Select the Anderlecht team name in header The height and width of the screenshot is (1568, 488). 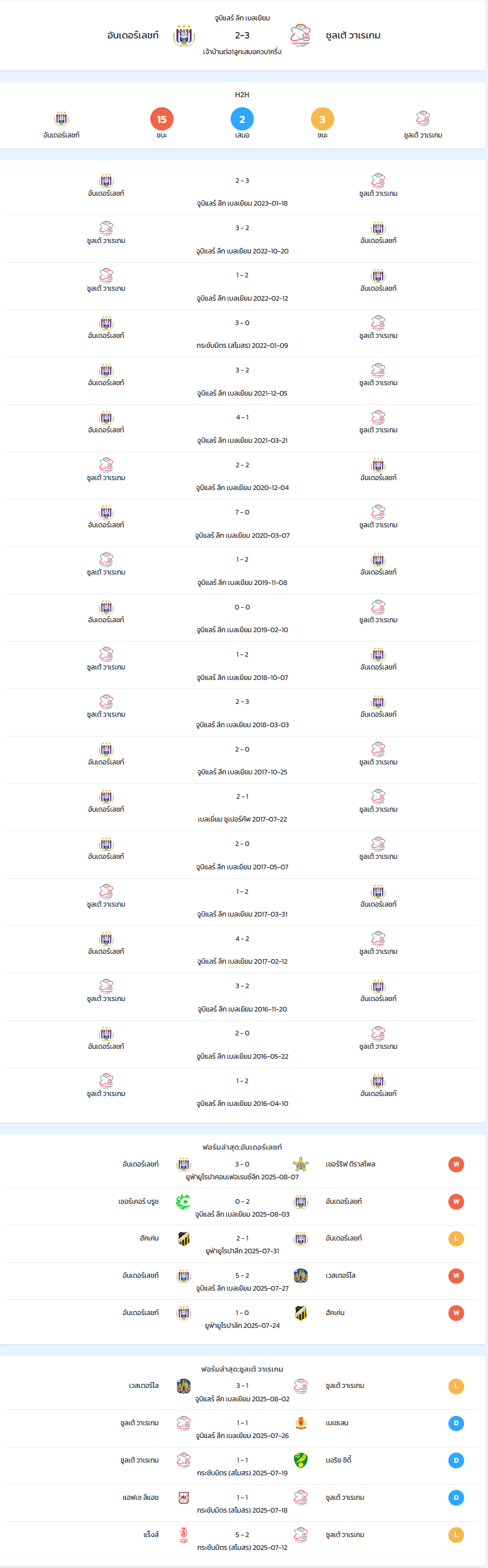pos(133,36)
